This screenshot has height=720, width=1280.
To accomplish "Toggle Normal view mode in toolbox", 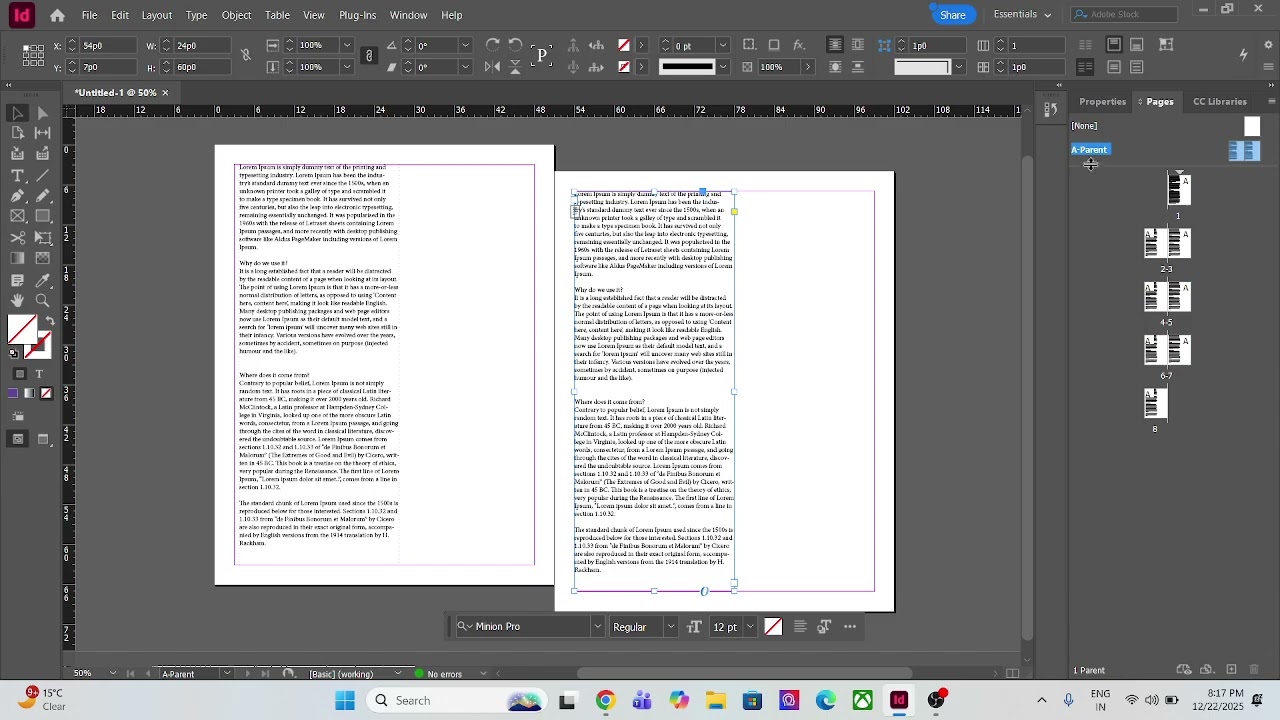I will click(17, 439).
